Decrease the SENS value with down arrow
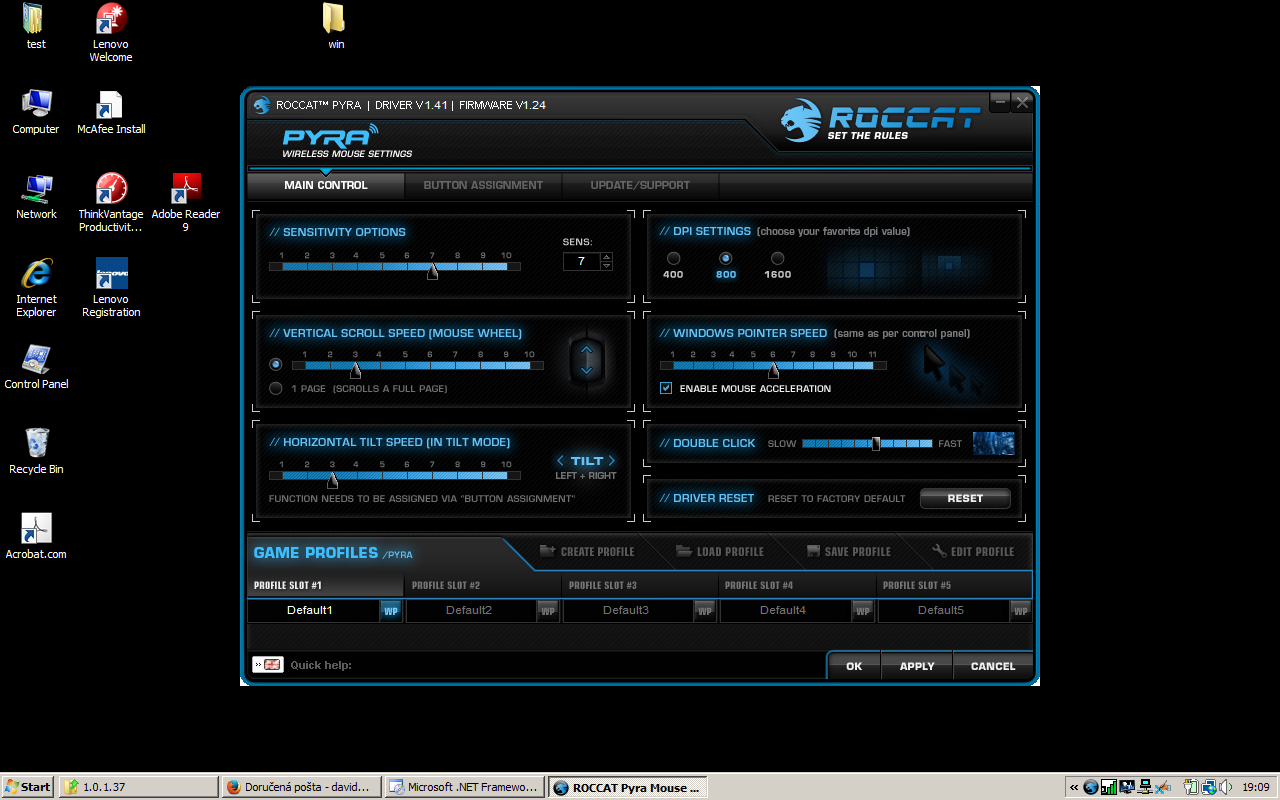This screenshot has height=800, width=1280. coord(606,266)
